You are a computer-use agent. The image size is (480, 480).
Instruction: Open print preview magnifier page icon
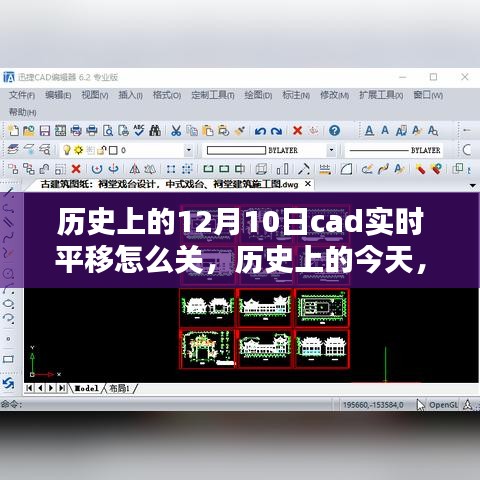(108, 130)
